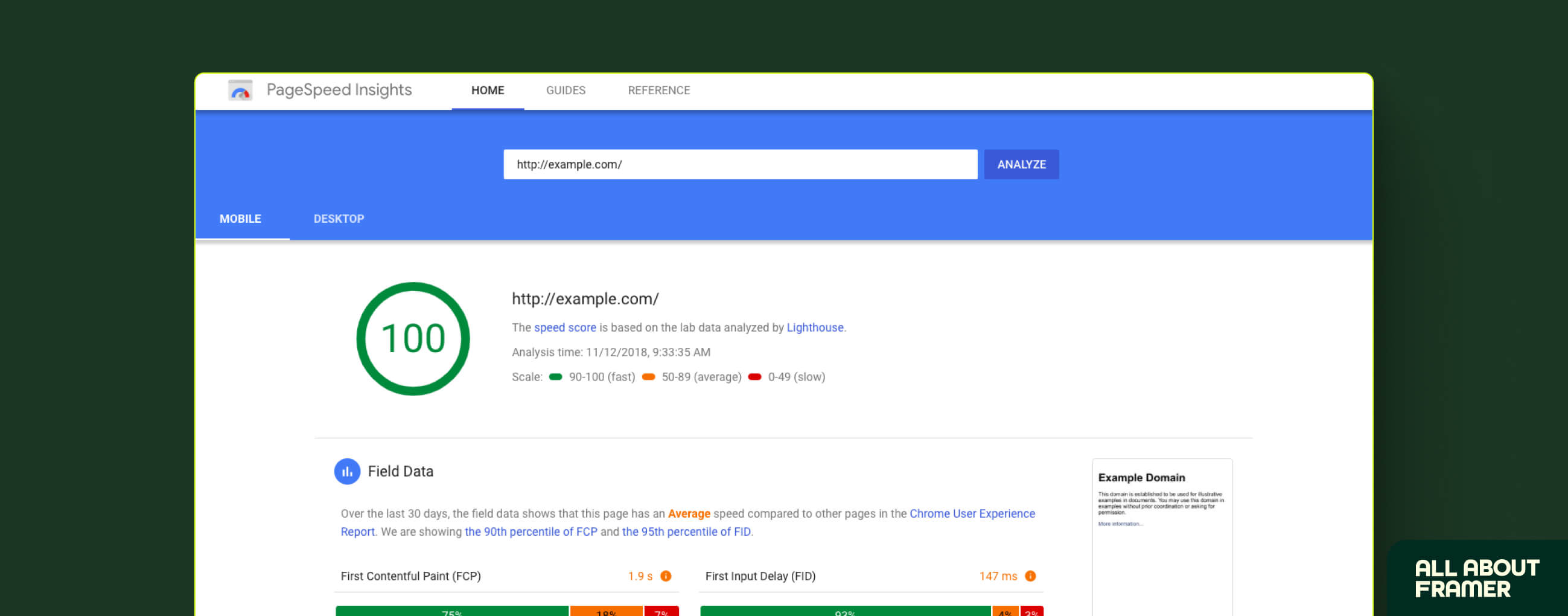Click the green 75% FCP bar segment
This screenshot has width=1568, height=616.
pos(451,612)
